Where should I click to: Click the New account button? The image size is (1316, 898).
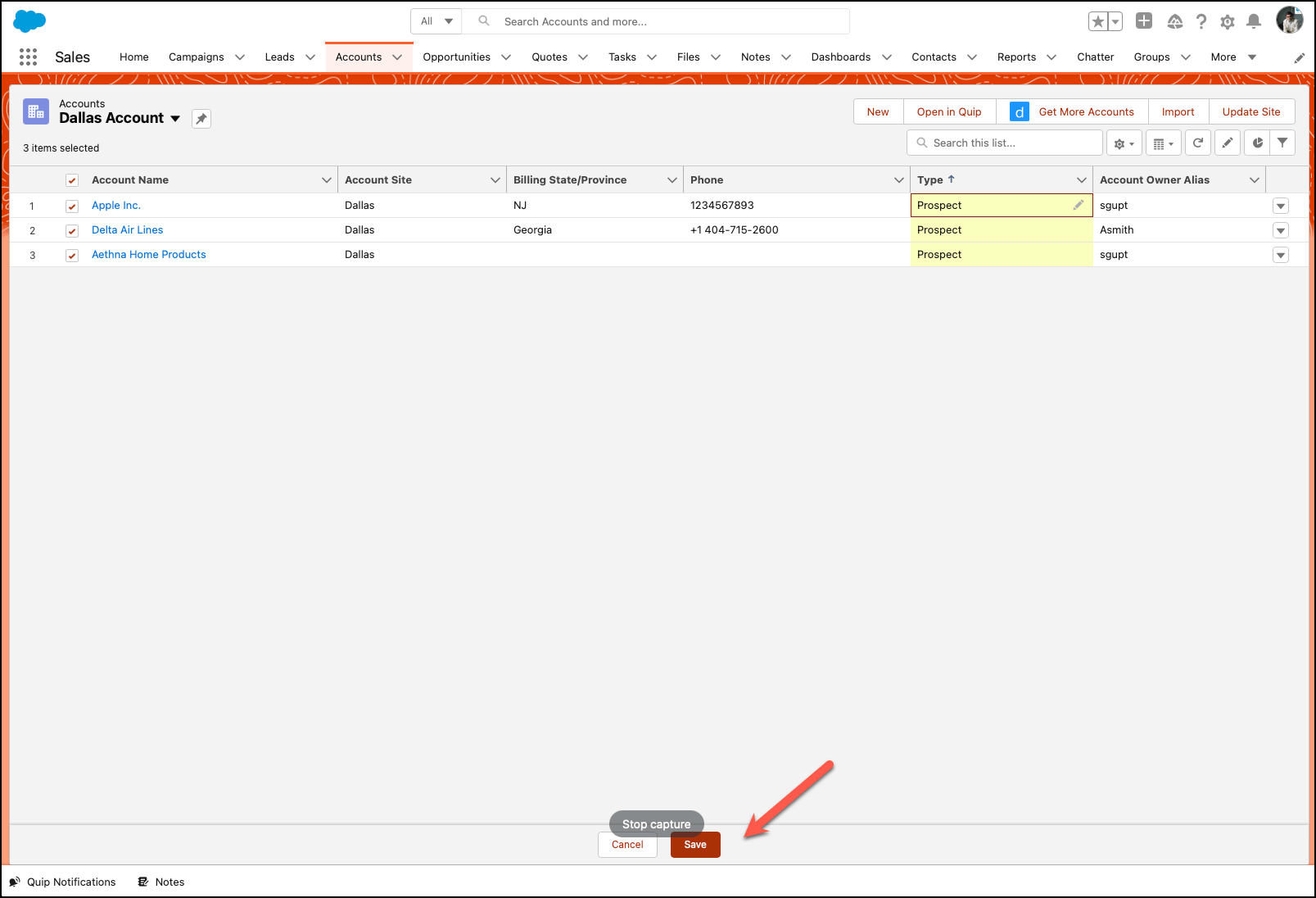[878, 112]
